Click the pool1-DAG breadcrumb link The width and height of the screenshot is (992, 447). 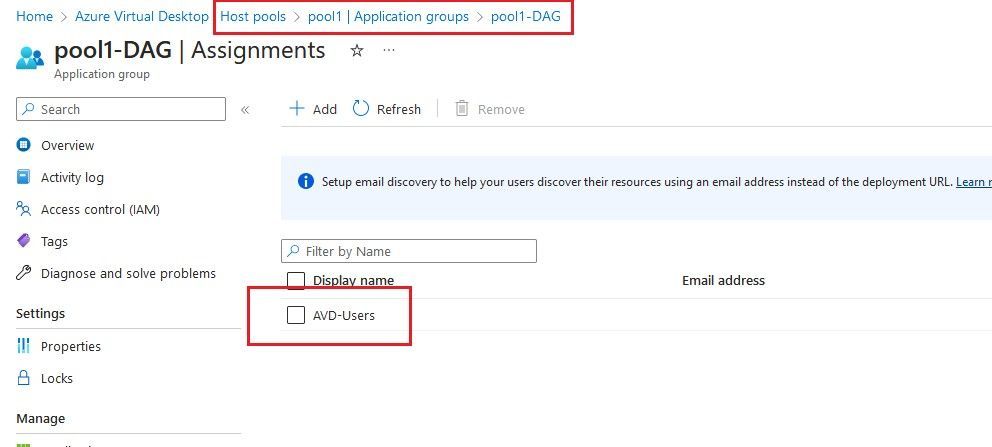[x=526, y=16]
